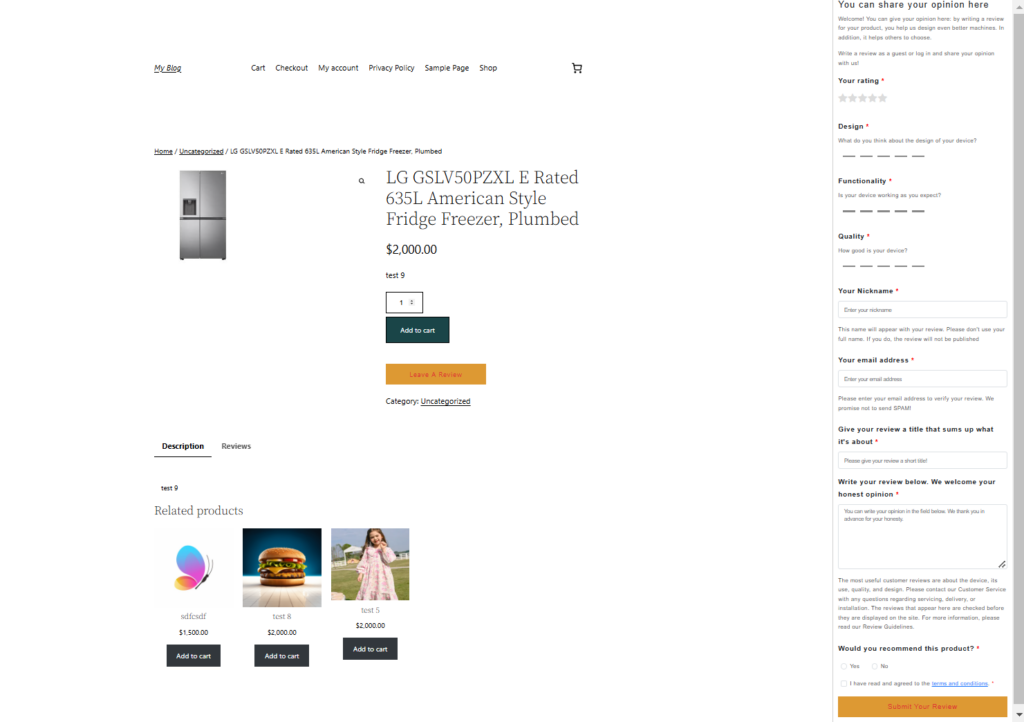This screenshot has width=1024, height=722.
Task: Open the terms and conditions link
Action: pyautogui.click(x=959, y=683)
